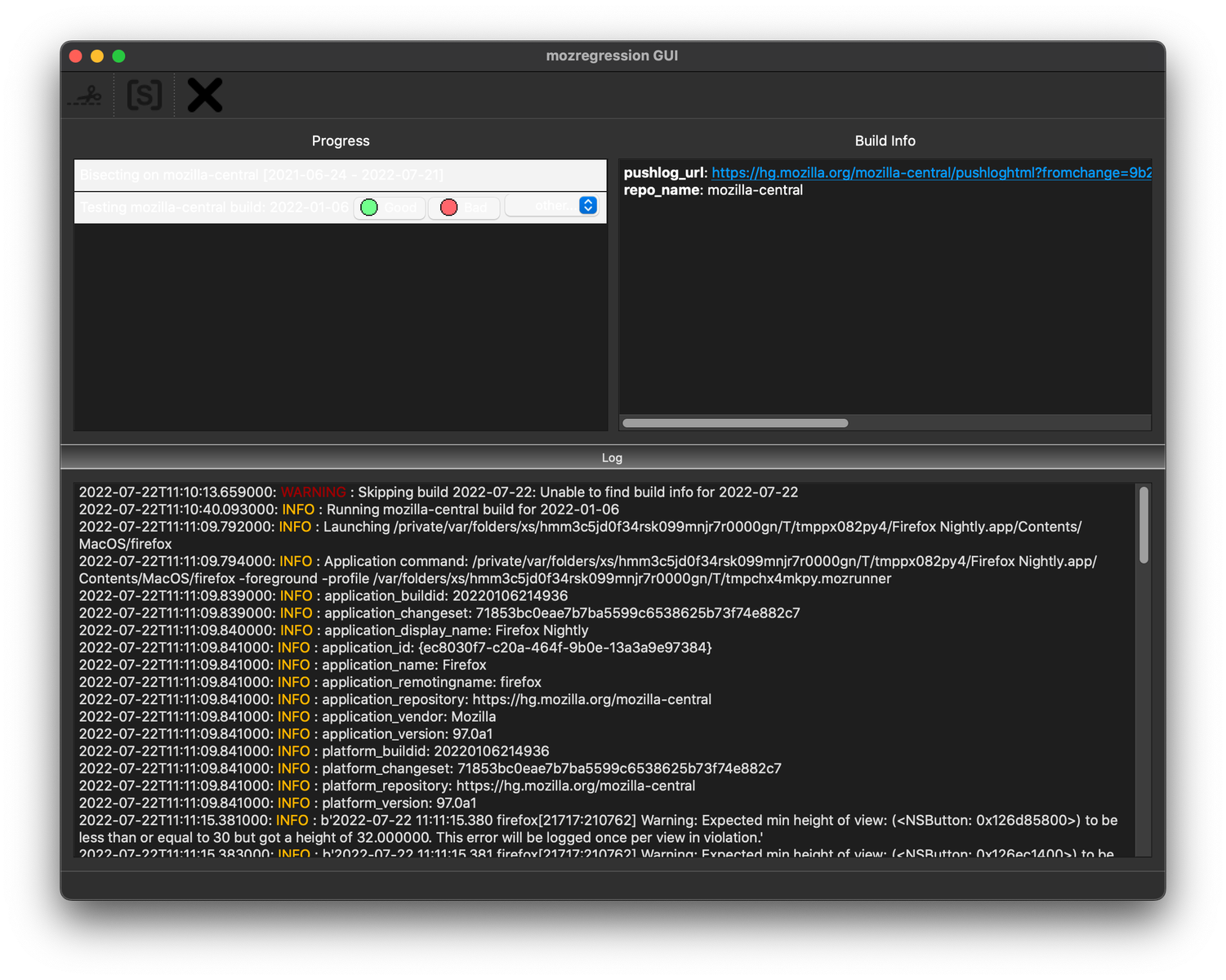Mark the build as Bad

coord(464,207)
